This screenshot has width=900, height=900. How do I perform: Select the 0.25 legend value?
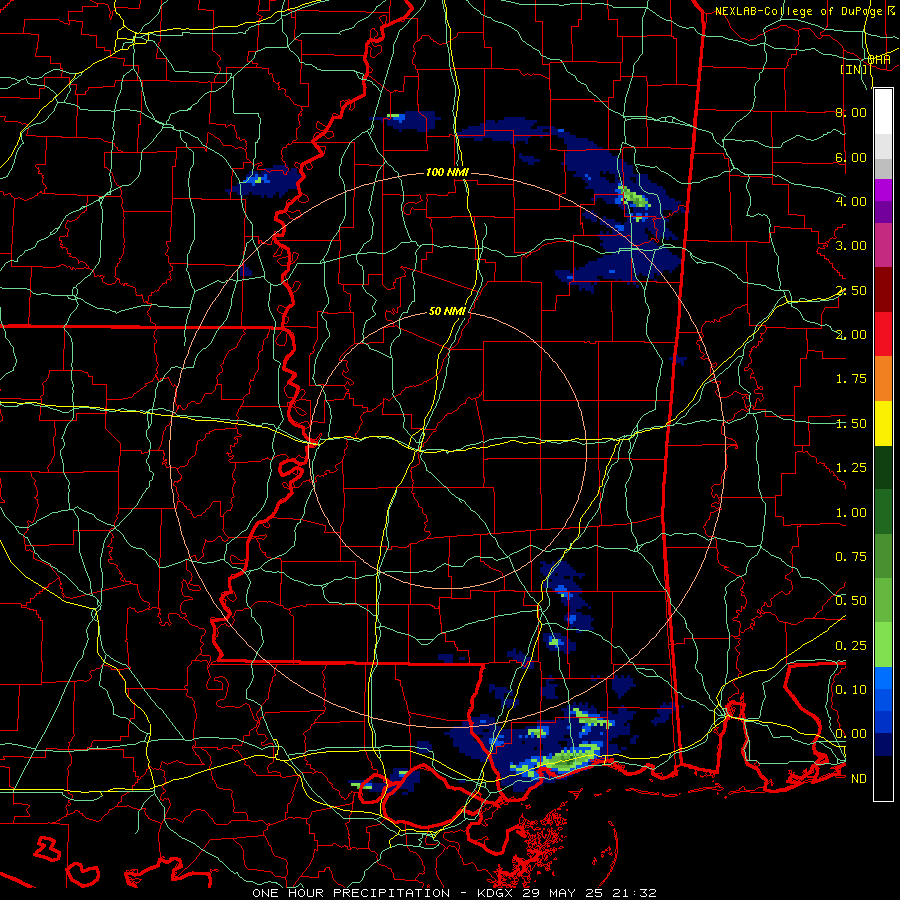(851, 646)
